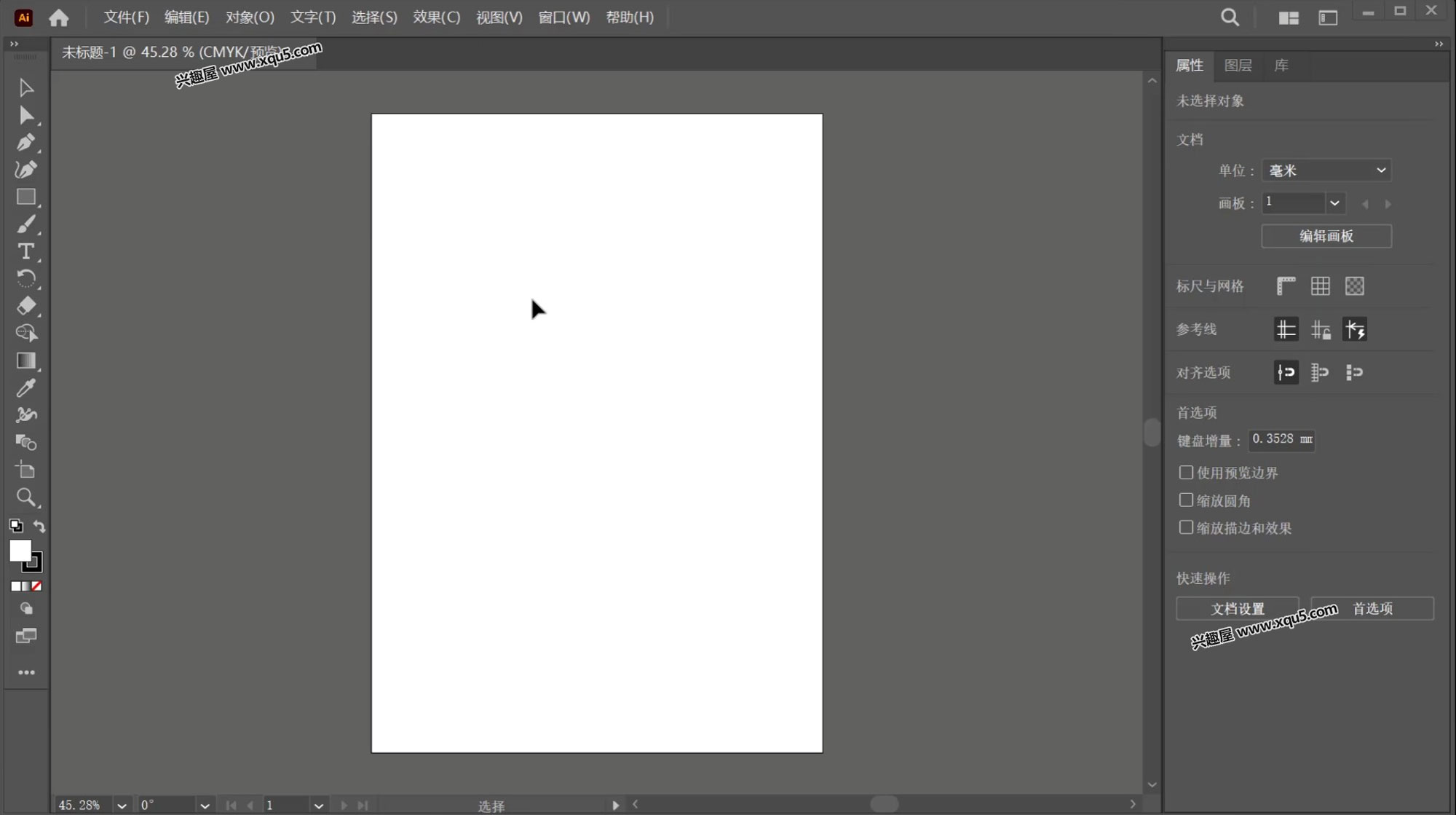The width and height of the screenshot is (1456, 815).
Task: Open the 画板 number dropdown
Action: [1334, 203]
